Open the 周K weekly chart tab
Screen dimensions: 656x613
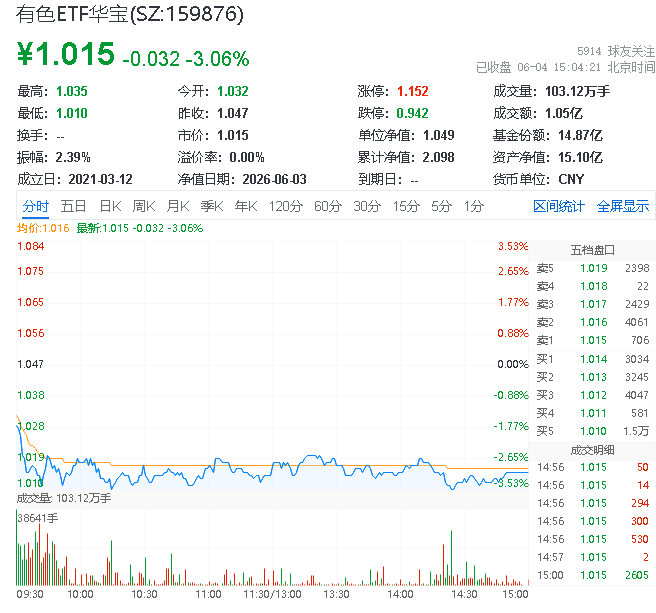(144, 206)
